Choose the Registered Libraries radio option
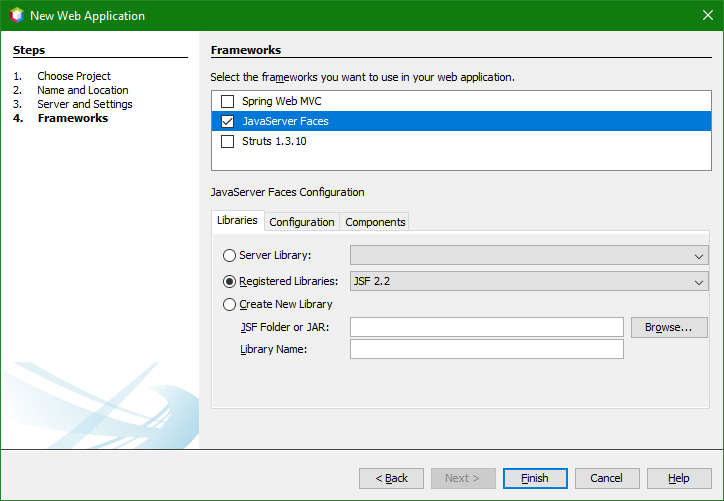Screen dimensions: 724x501 229,281
